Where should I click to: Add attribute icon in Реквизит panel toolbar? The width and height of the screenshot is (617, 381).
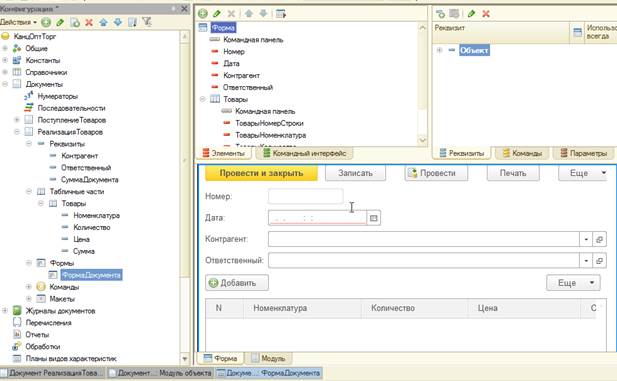(440, 14)
